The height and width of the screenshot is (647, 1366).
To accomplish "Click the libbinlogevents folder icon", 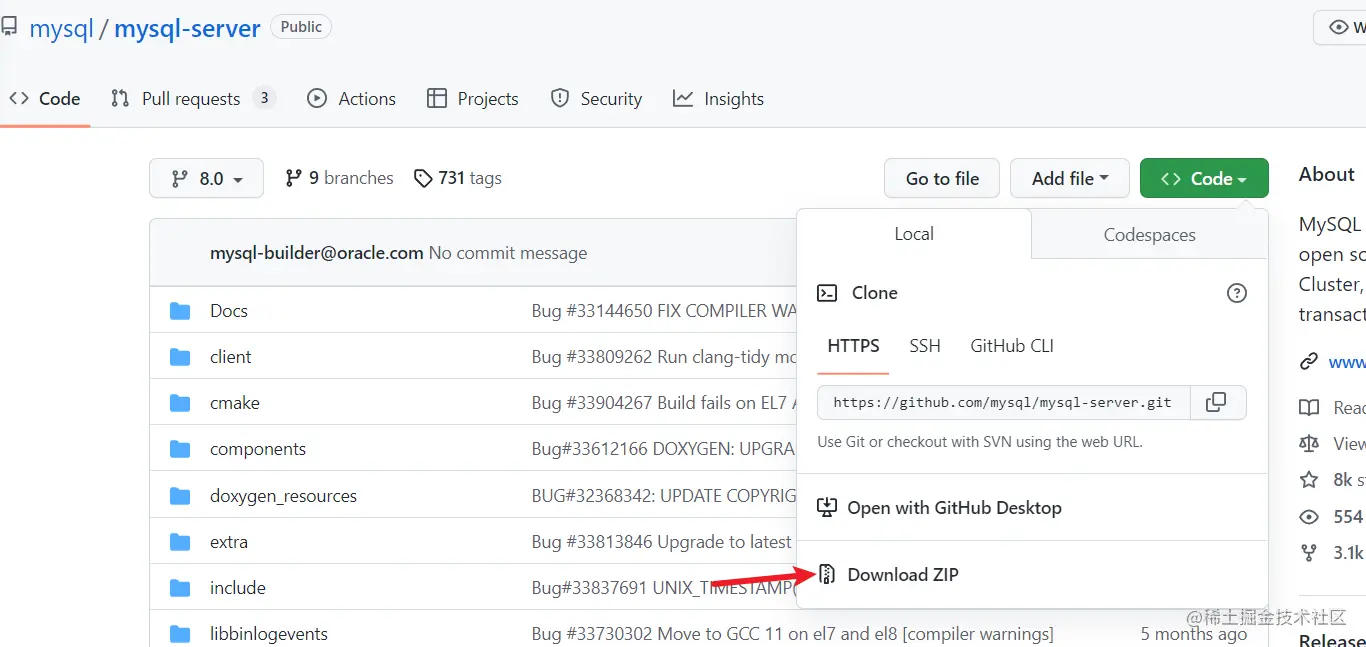I will point(180,634).
